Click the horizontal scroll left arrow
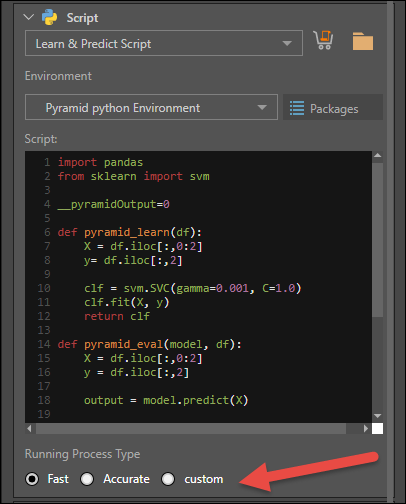The image size is (406, 504). click(29, 428)
